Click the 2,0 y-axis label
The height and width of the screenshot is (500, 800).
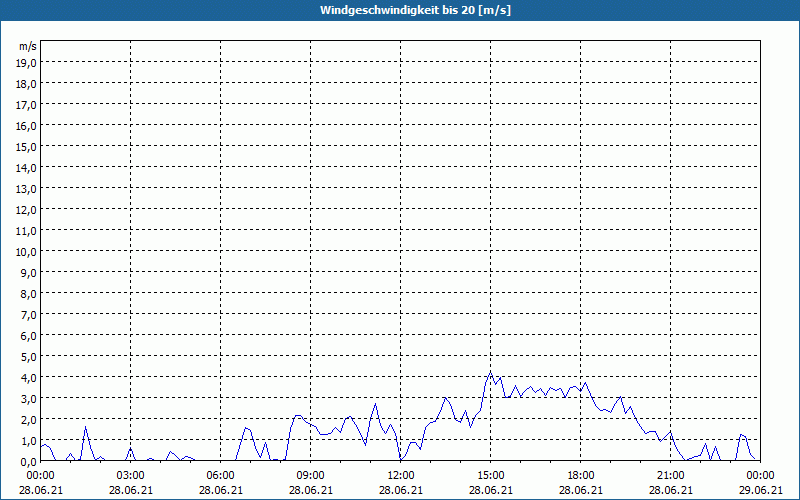pos(29,420)
